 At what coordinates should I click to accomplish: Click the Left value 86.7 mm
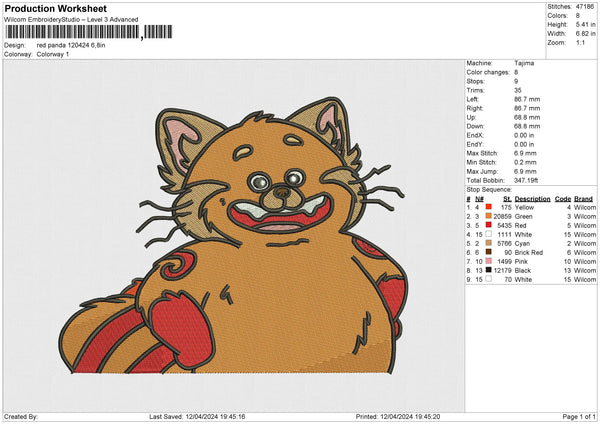tap(527, 99)
